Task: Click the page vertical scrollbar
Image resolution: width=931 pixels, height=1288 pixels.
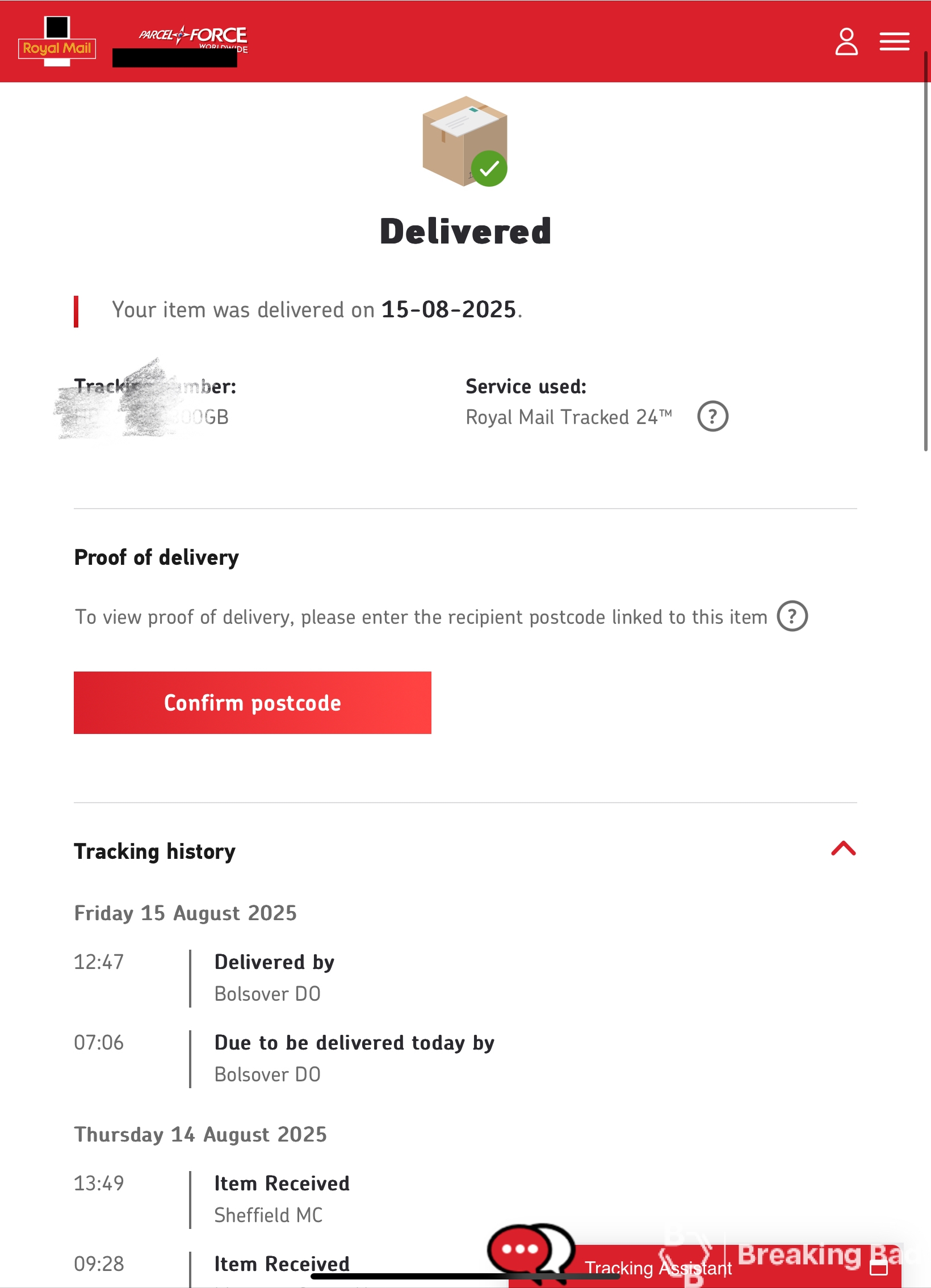Action: (x=925, y=251)
